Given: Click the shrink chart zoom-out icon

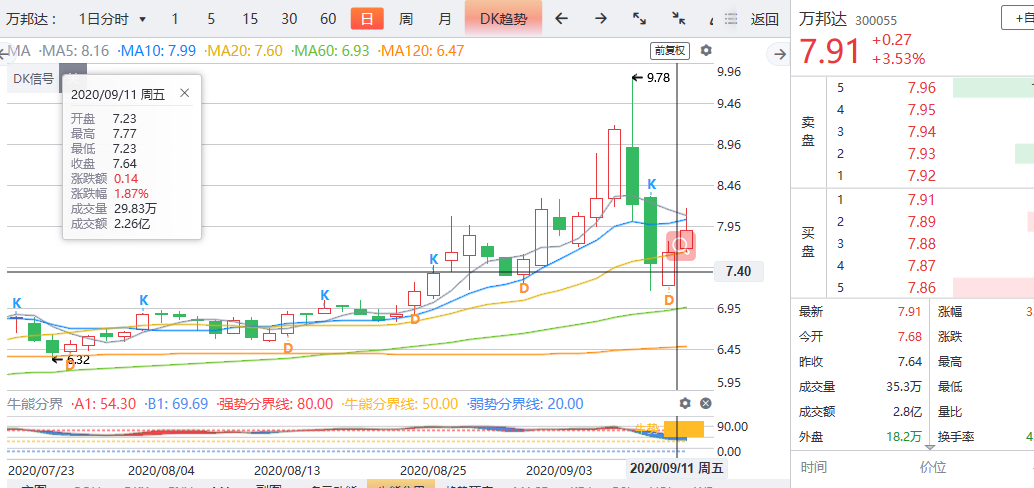Looking at the screenshot, I should (678, 18).
